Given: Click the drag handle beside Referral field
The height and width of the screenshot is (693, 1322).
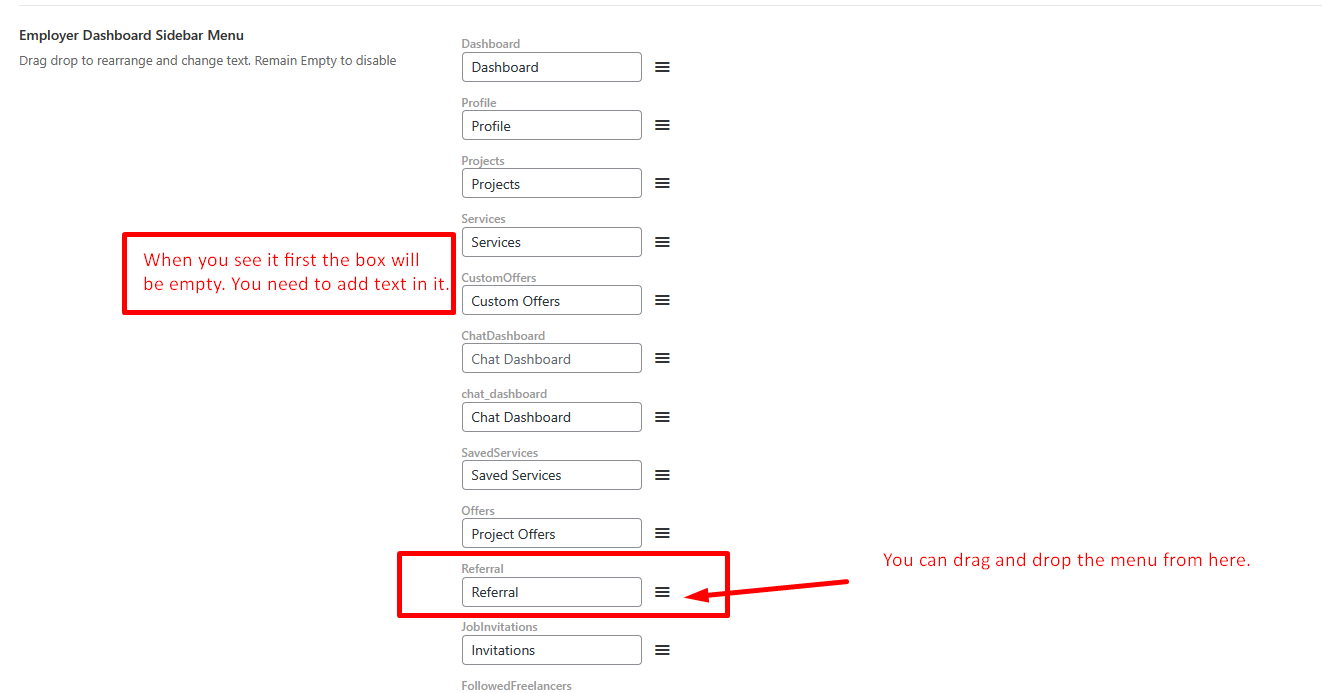Looking at the screenshot, I should coord(662,592).
